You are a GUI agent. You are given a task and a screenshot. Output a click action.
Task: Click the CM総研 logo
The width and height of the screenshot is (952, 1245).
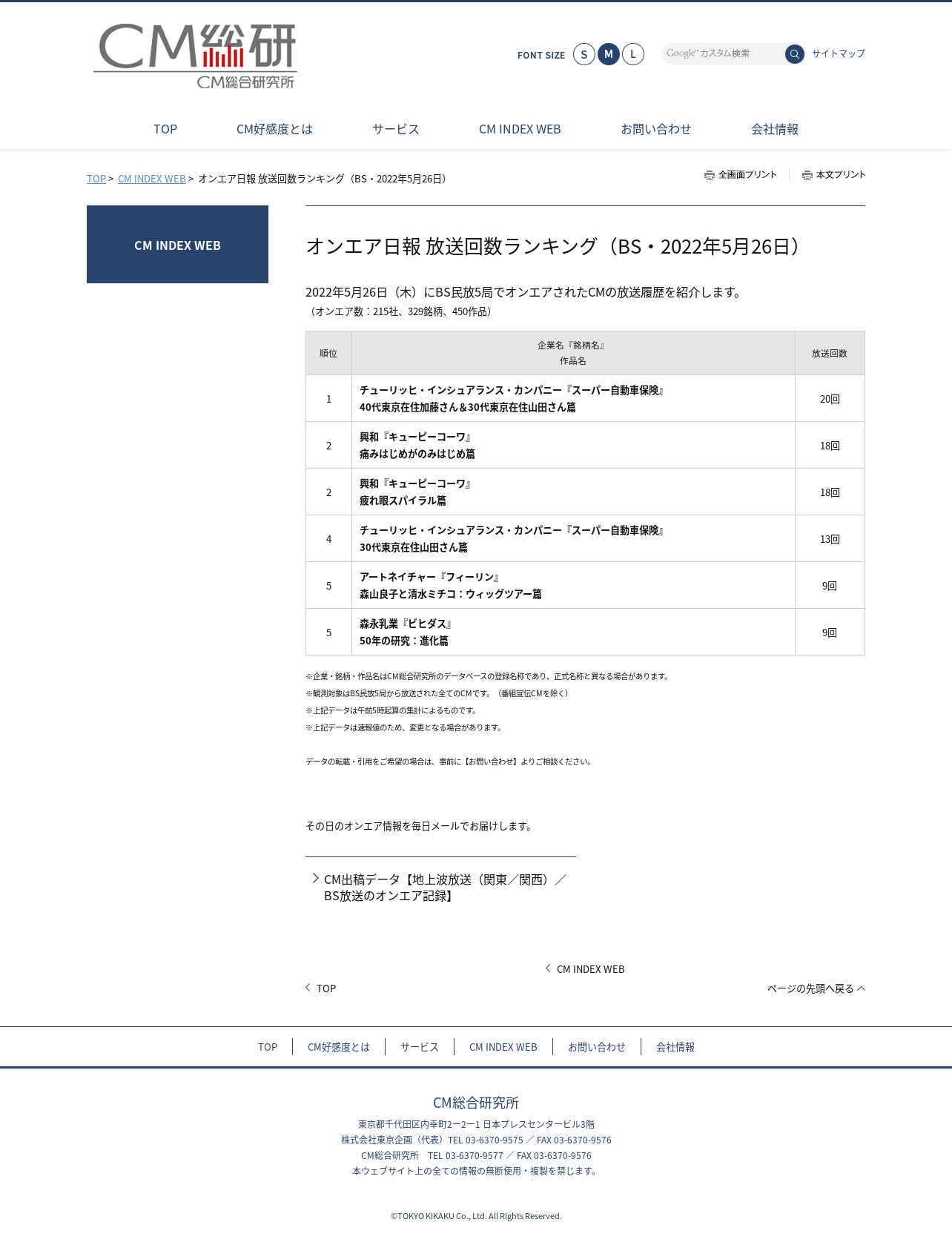pyautogui.click(x=196, y=56)
